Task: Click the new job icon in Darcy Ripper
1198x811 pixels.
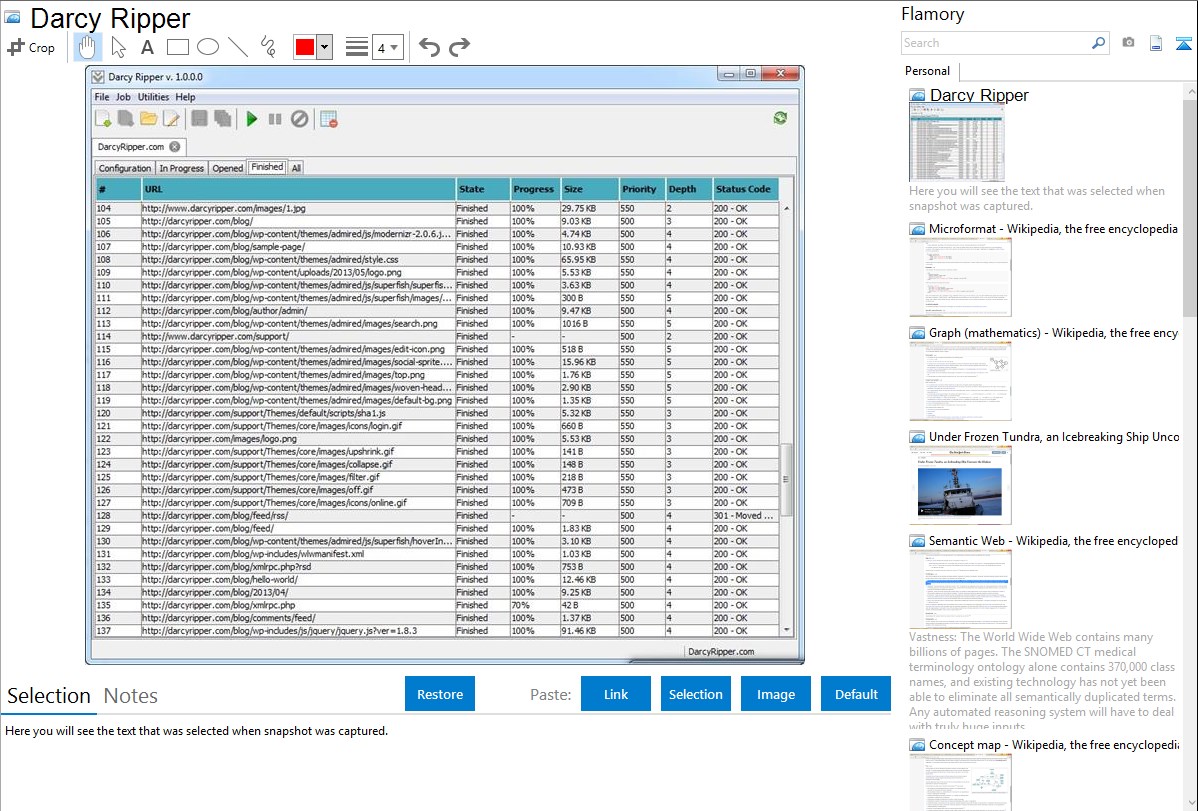Action: (x=103, y=118)
